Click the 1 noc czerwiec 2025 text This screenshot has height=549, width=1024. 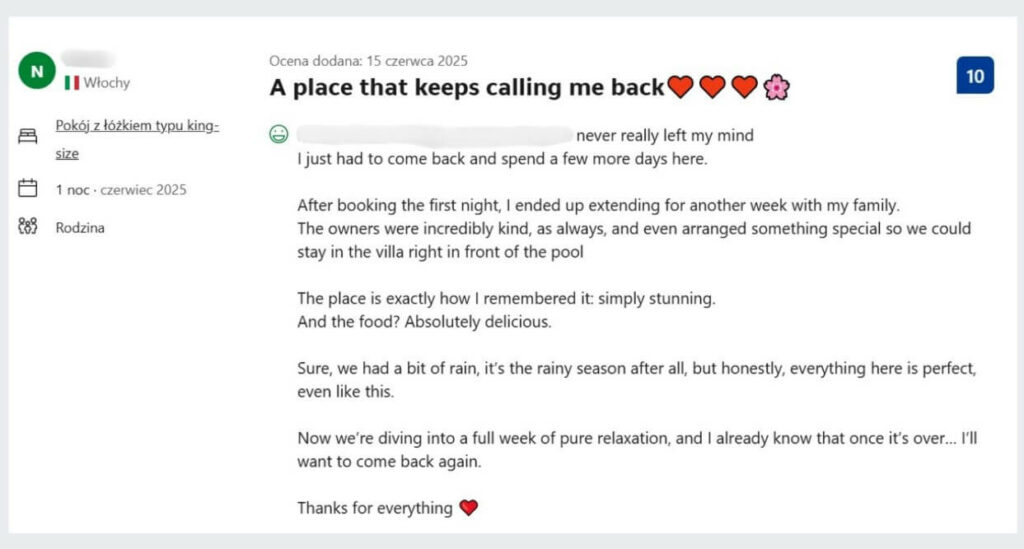pyautogui.click(x=121, y=189)
